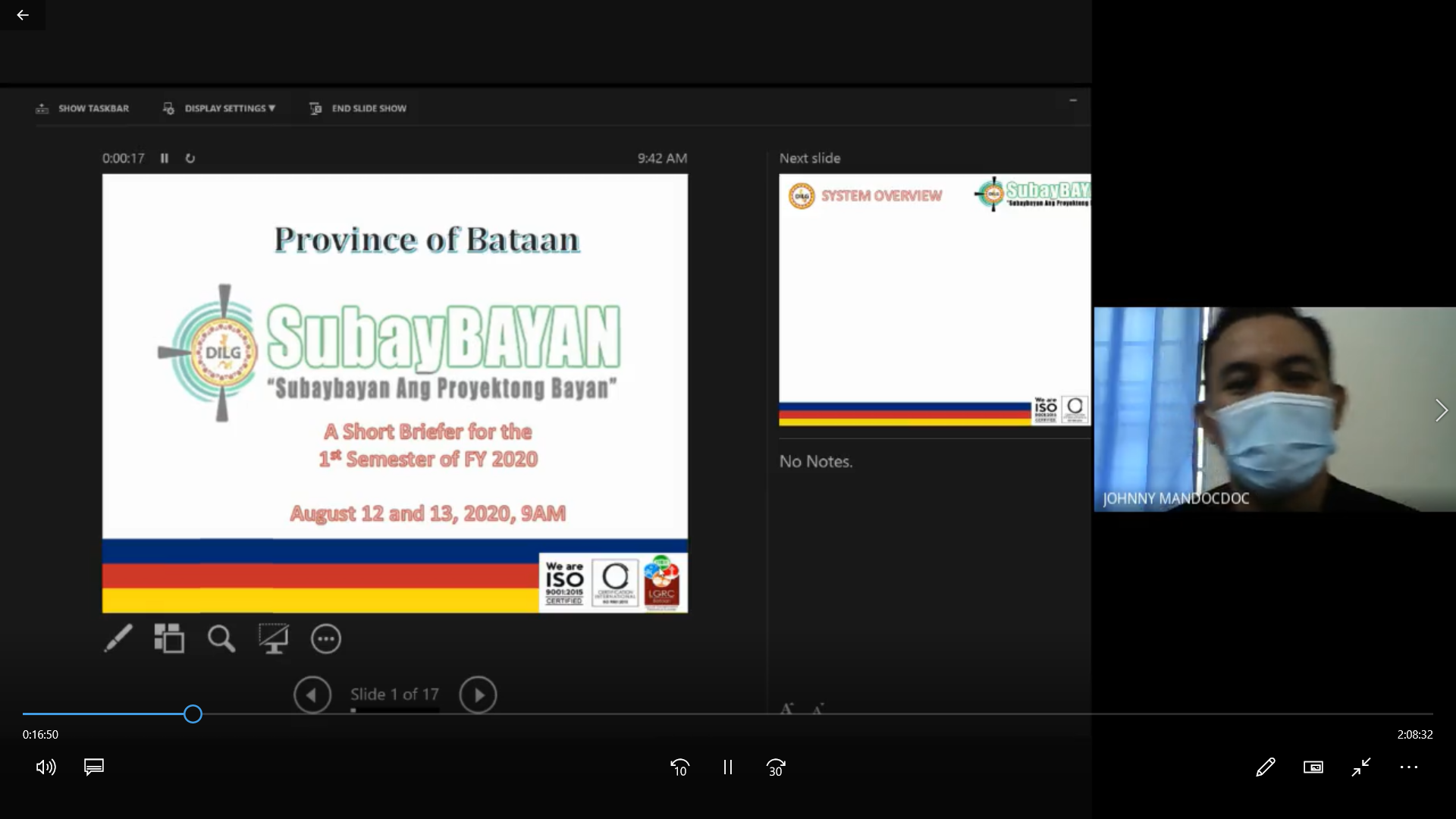Viewport: 1456px width, 819px height.
Task: Advance to the next slide
Action: tap(479, 695)
